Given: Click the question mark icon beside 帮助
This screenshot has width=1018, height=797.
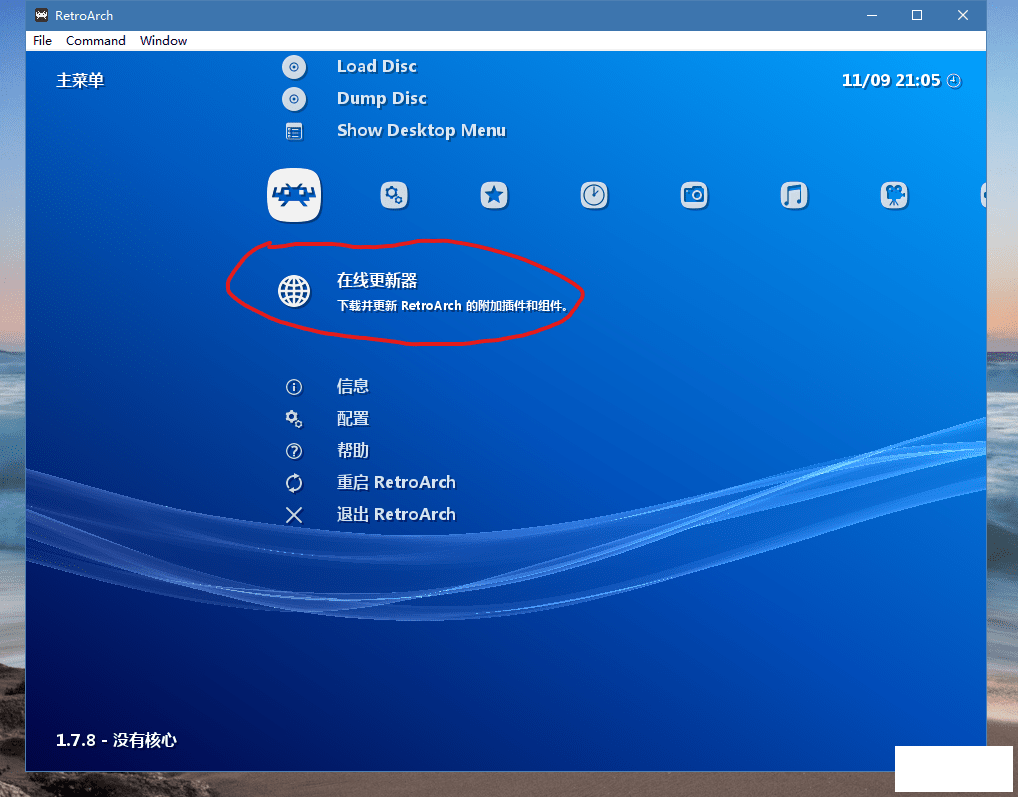Looking at the screenshot, I should coord(294,451).
